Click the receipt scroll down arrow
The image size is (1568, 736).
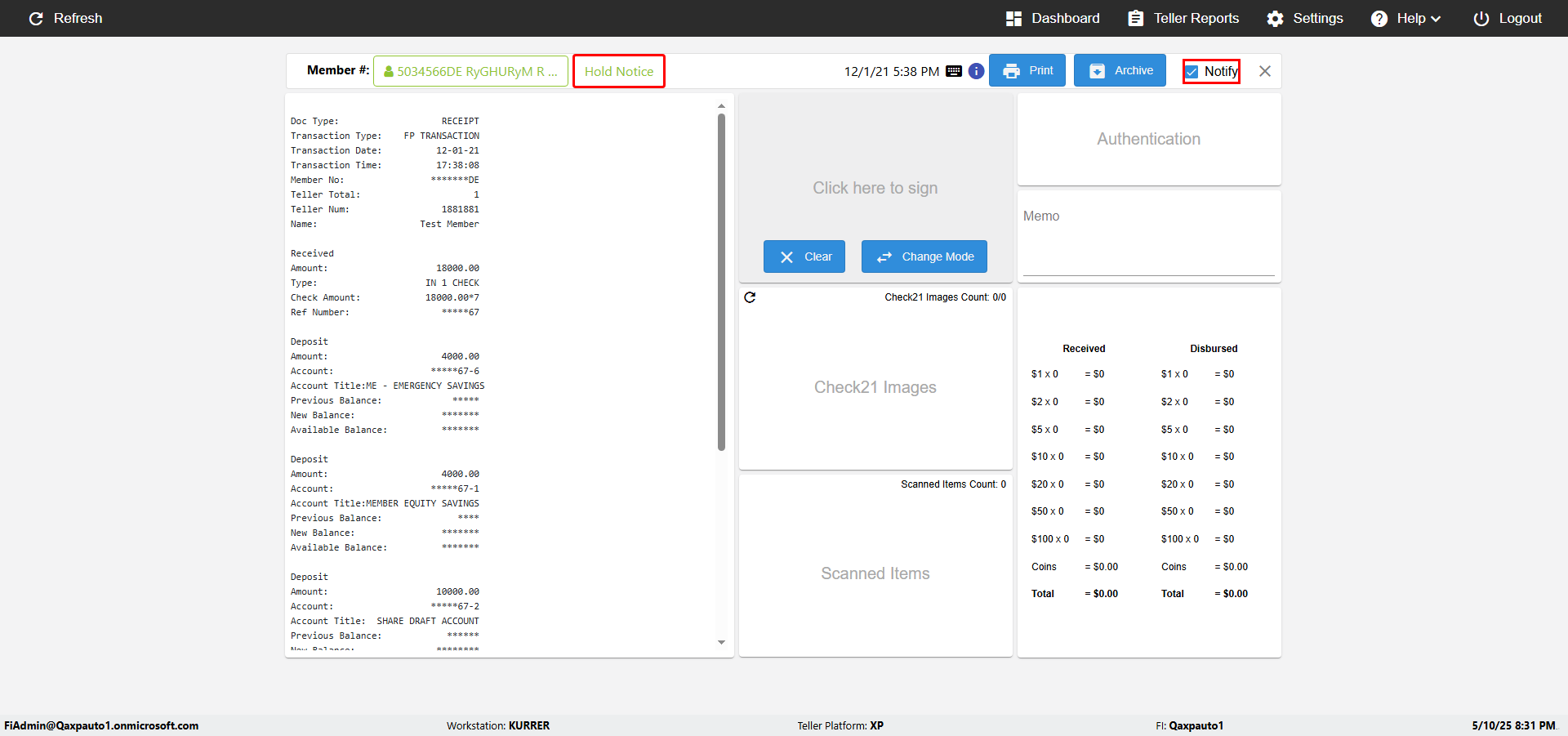coord(721,643)
